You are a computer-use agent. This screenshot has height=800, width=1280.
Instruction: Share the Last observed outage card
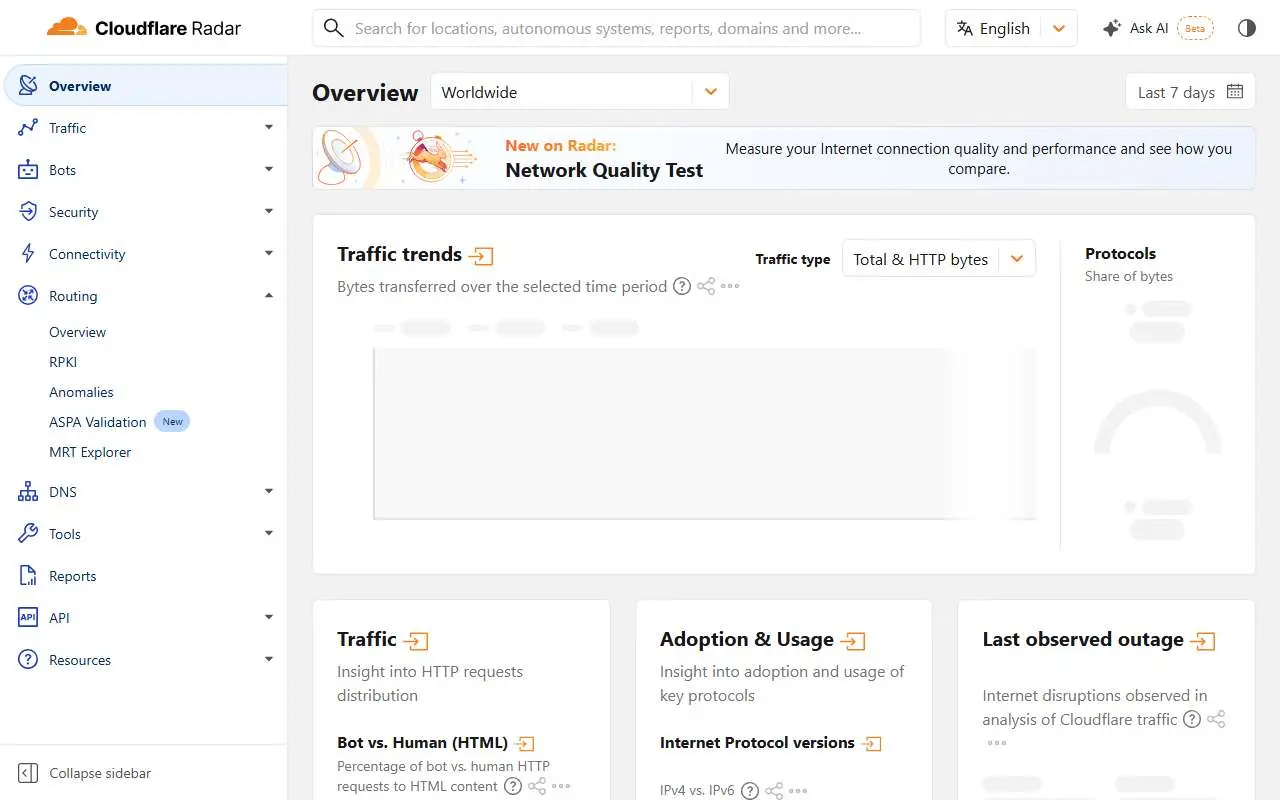(1216, 719)
